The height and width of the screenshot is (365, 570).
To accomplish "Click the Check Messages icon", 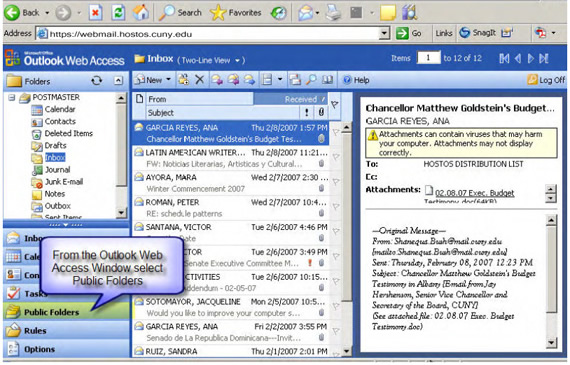I will [x=295, y=80].
